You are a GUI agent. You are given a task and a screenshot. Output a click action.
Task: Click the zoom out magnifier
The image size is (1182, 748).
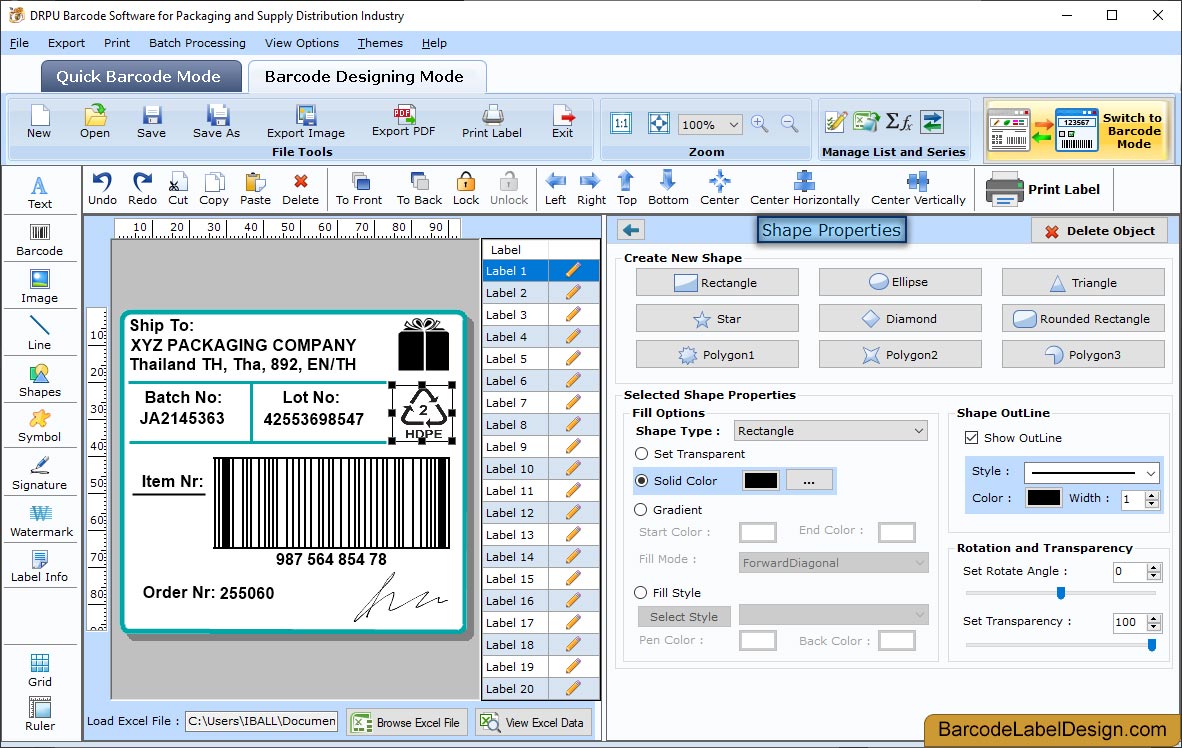(x=789, y=124)
